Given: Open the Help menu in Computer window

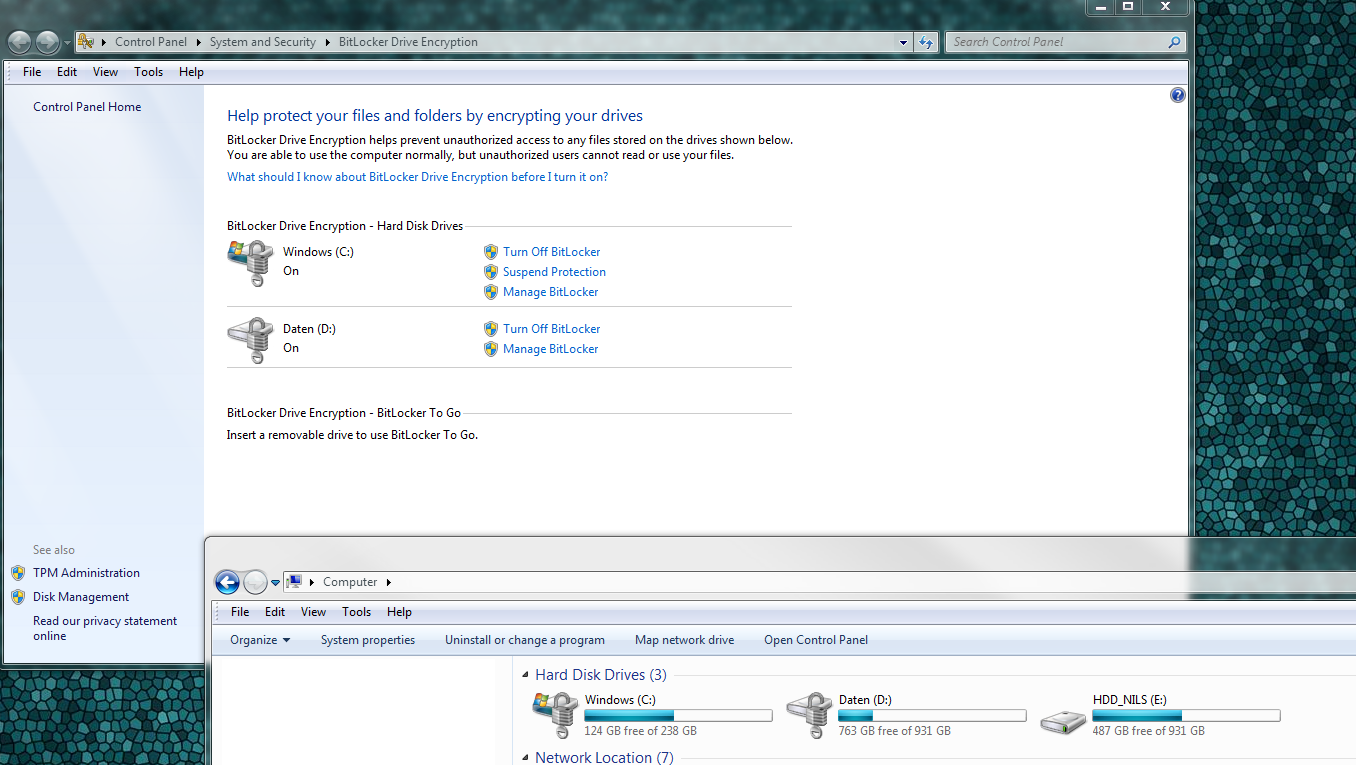Looking at the screenshot, I should point(399,612).
